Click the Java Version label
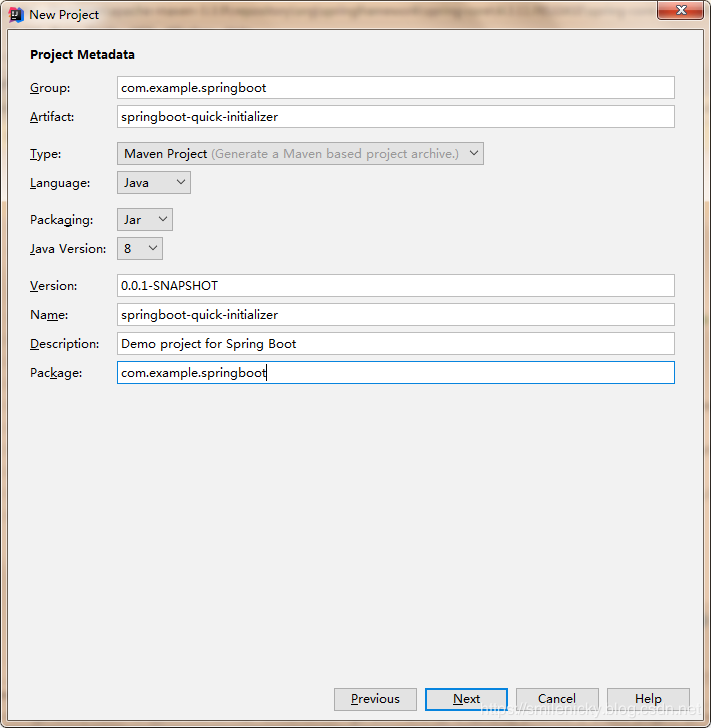Image resolution: width=711 pixels, height=728 pixels. pos(68,249)
